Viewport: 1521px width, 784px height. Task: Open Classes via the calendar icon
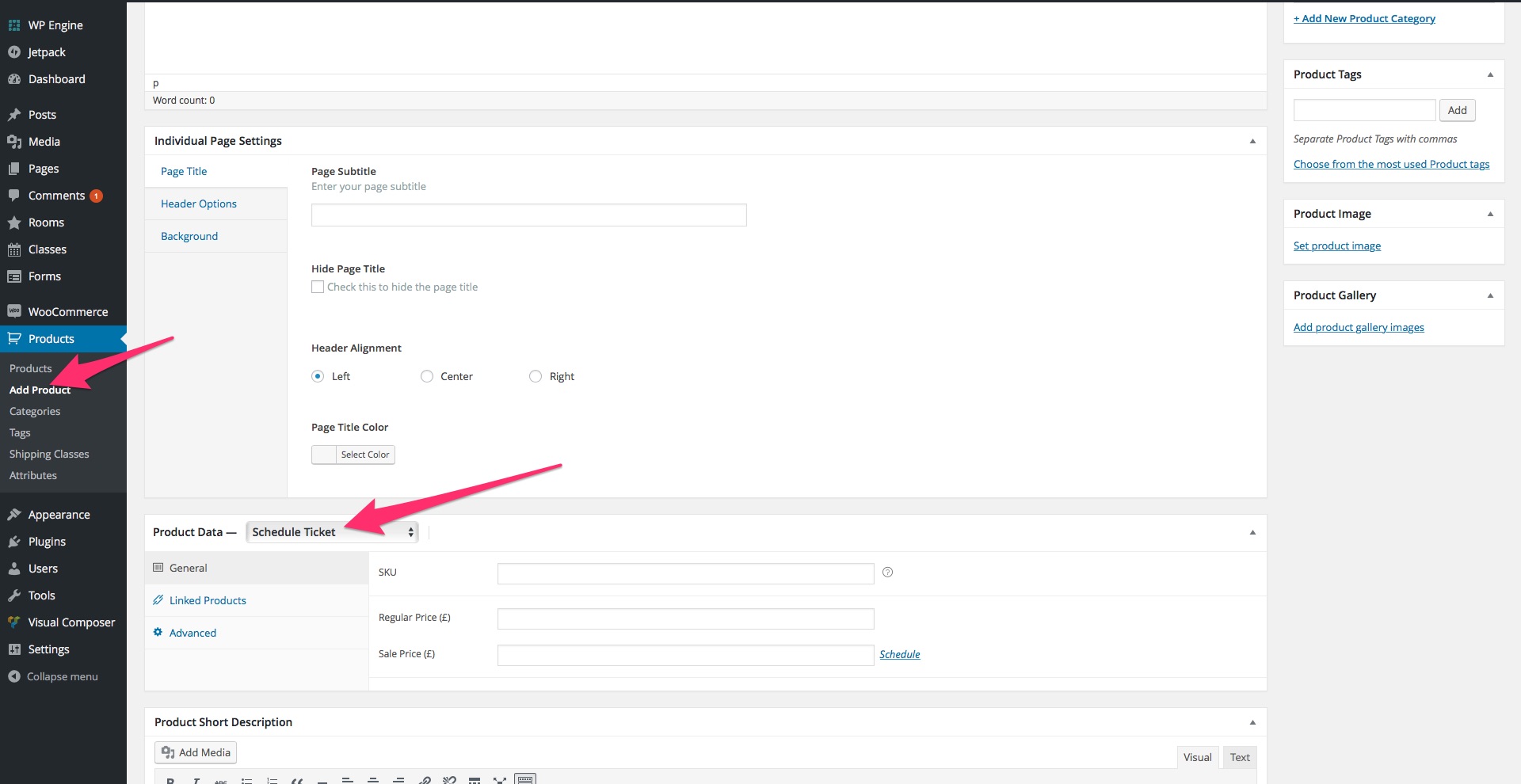click(x=14, y=249)
